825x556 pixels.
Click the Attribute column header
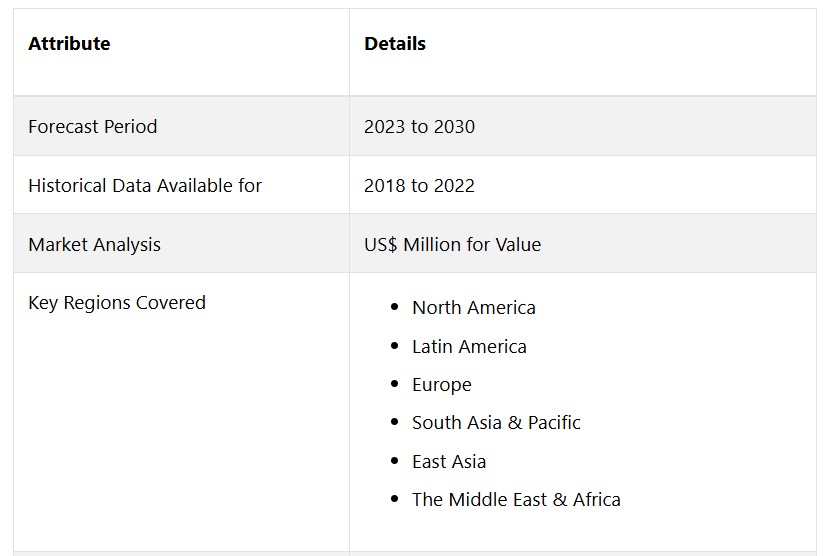click(69, 44)
